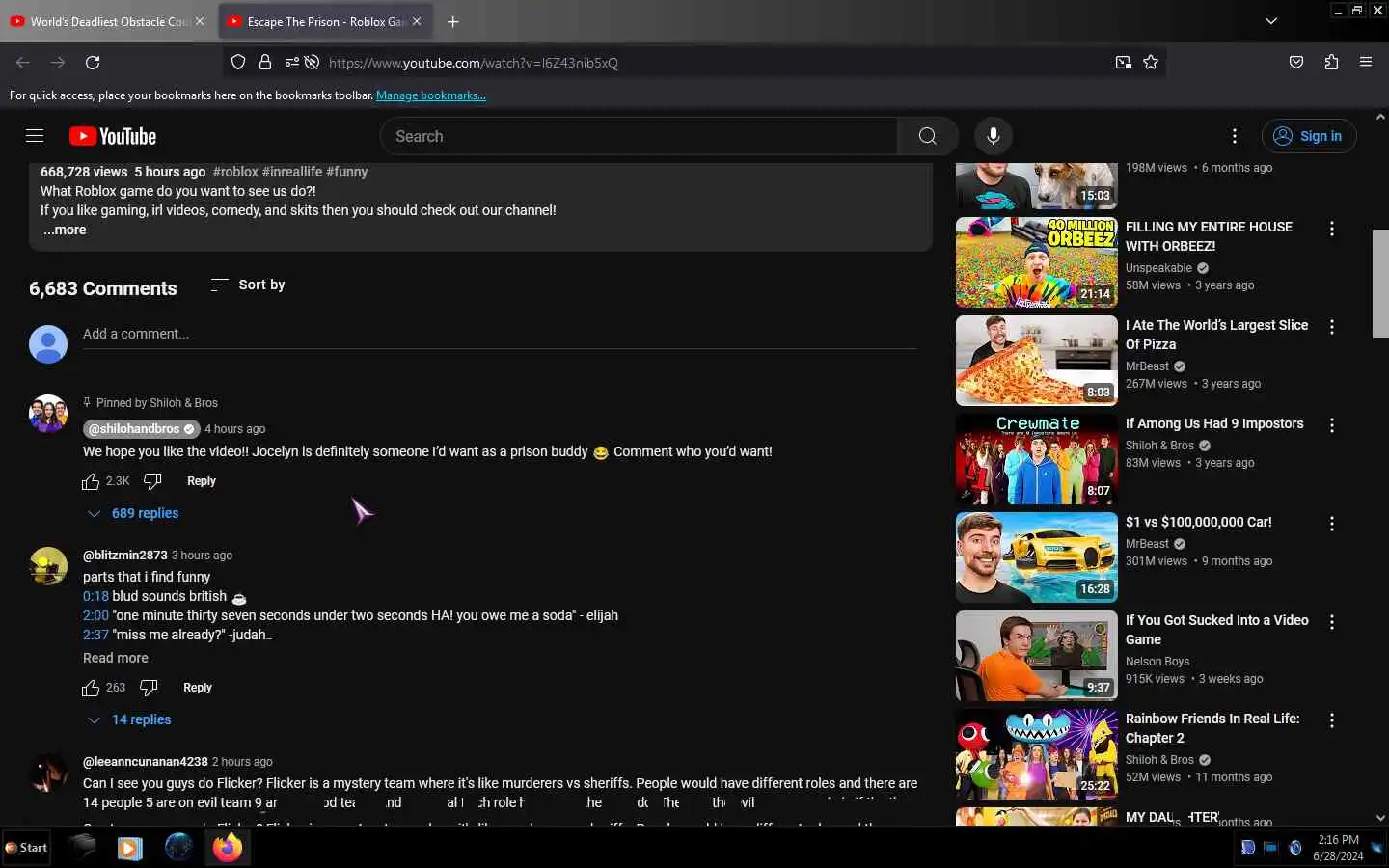The height and width of the screenshot is (868, 1389).
Task: Click the taskbar clock
Action: tap(1338, 848)
